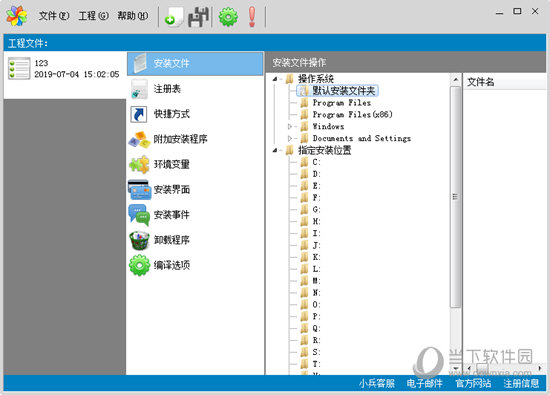Select the G: drive entry
Image resolution: width=550 pixels, height=395 pixels.
click(x=316, y=209)
